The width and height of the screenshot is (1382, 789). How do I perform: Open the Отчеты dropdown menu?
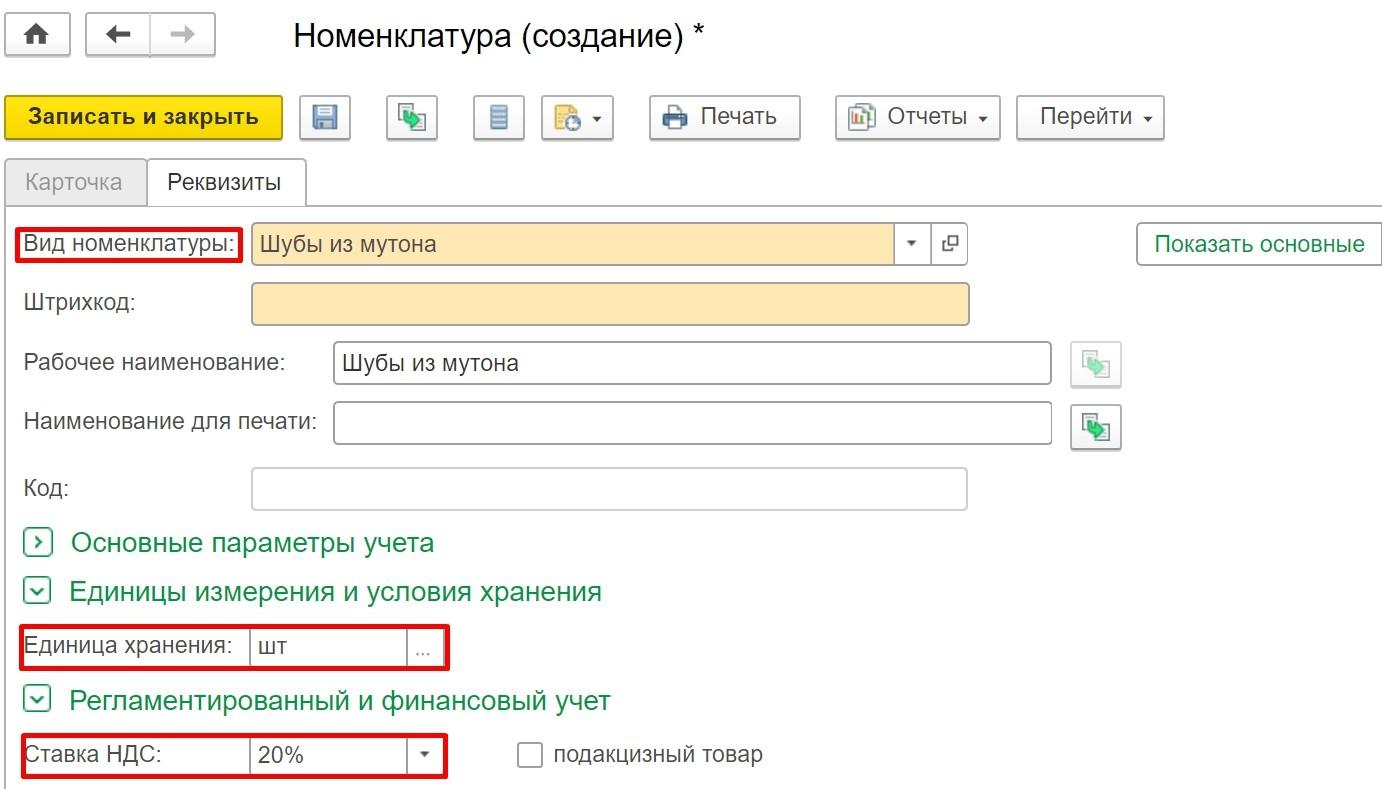coord(917,117)
